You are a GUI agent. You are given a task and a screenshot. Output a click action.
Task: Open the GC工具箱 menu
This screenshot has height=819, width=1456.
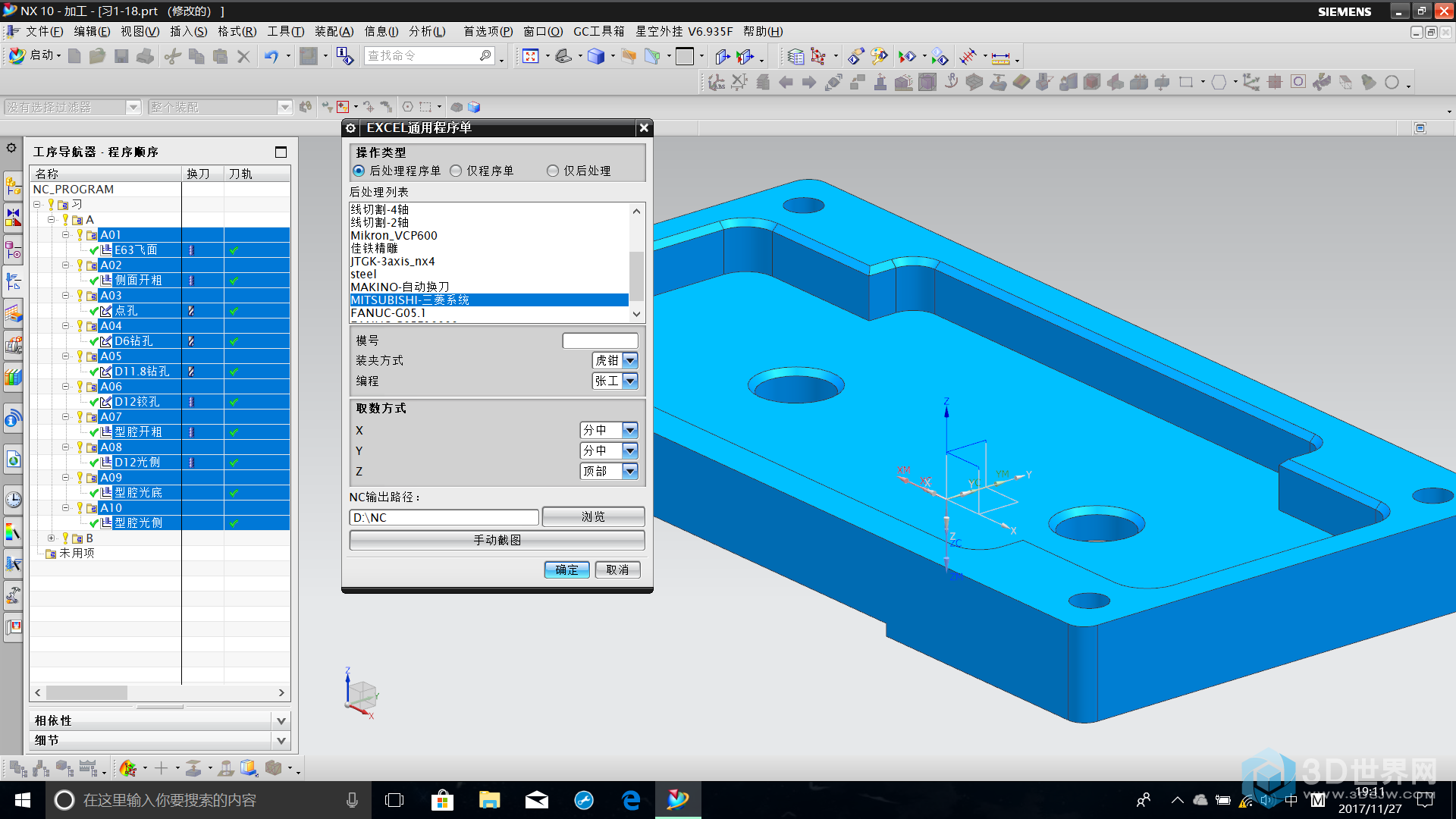tap(598, 31)
